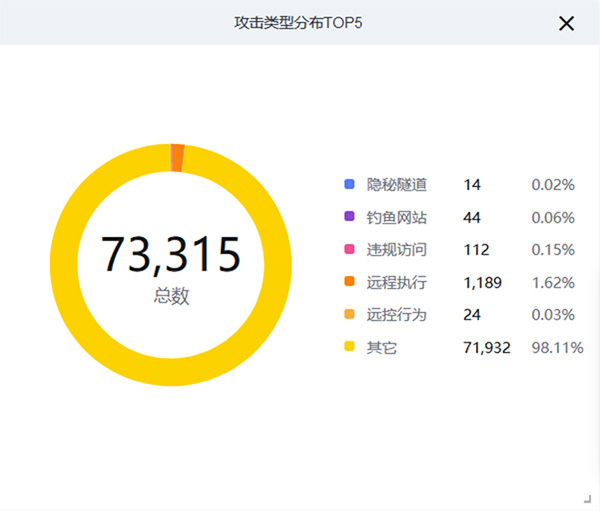Image resolution: width=600 pixels, height=511 pixels.
Task: Toggle the 隐秘隧道 legend label
Action: point(397,185)
